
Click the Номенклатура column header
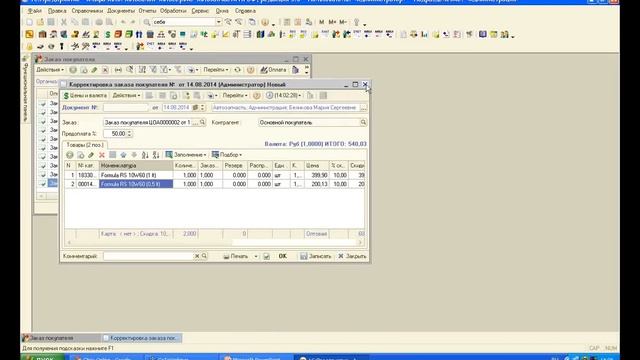tap(136, 166)
